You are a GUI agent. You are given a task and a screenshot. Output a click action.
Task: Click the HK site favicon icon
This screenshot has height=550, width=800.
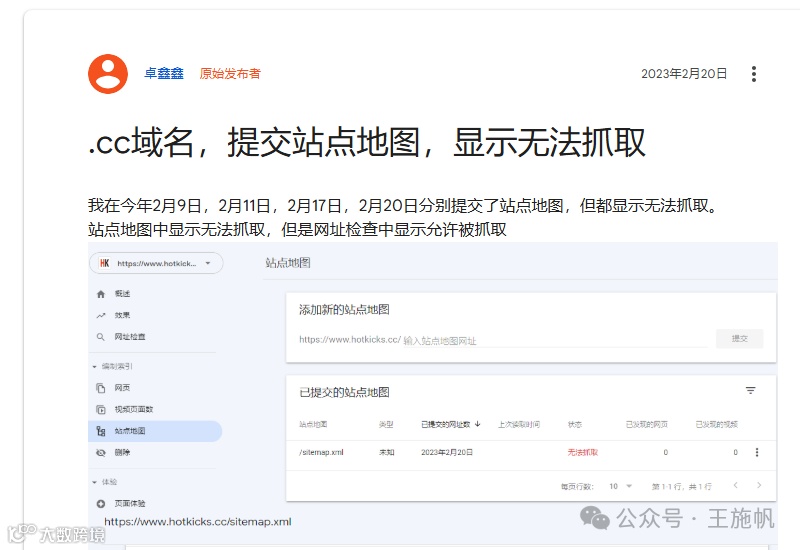[x=105, y=263]
